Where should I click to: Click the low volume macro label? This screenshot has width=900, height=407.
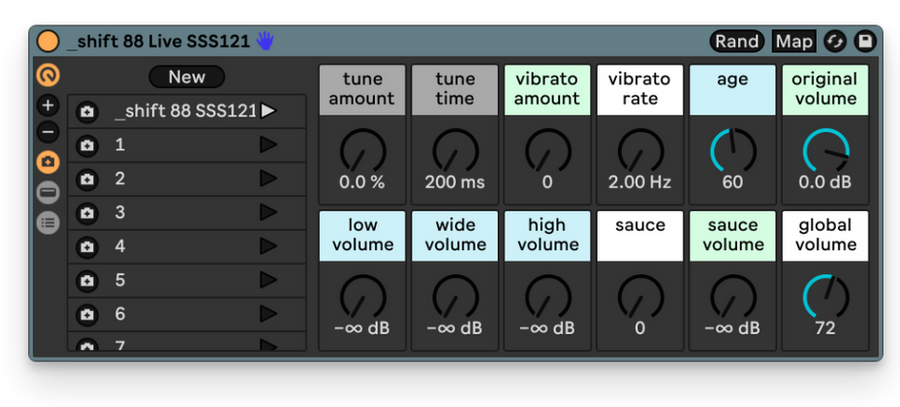point(363,236)
